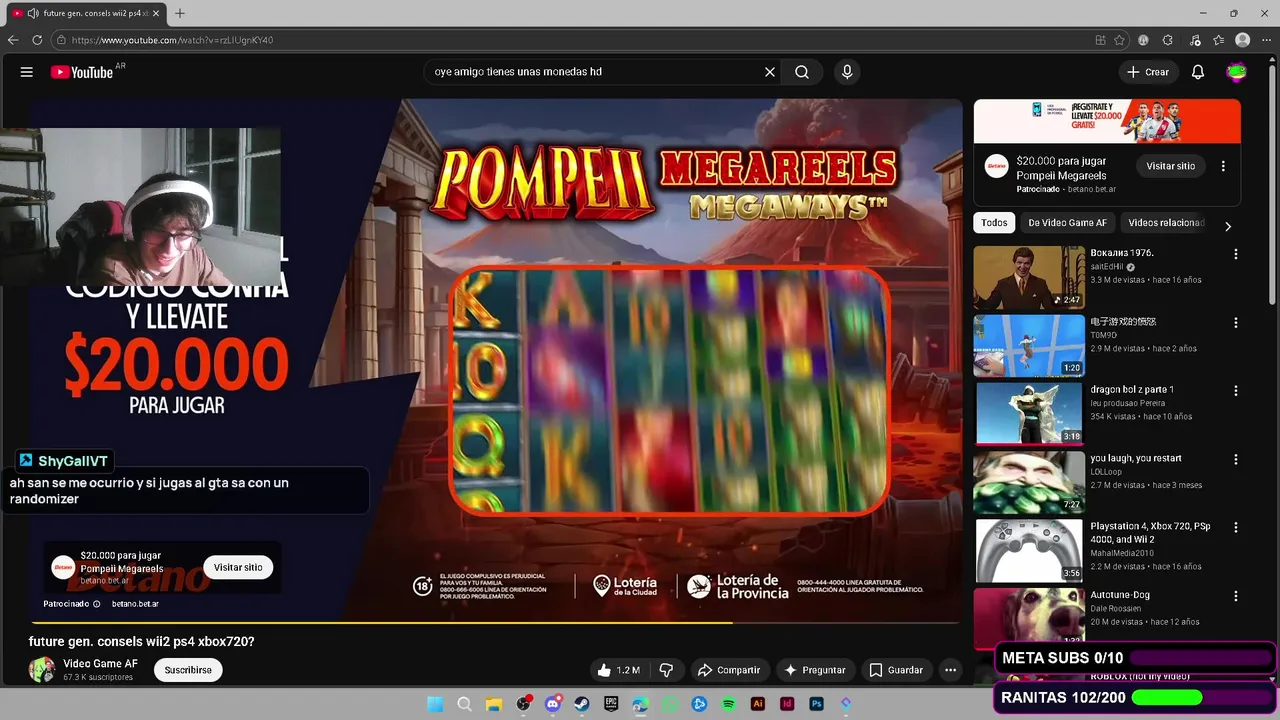
Task: Open options menu for Вокална 1976 video
Action: (1236, 254)
